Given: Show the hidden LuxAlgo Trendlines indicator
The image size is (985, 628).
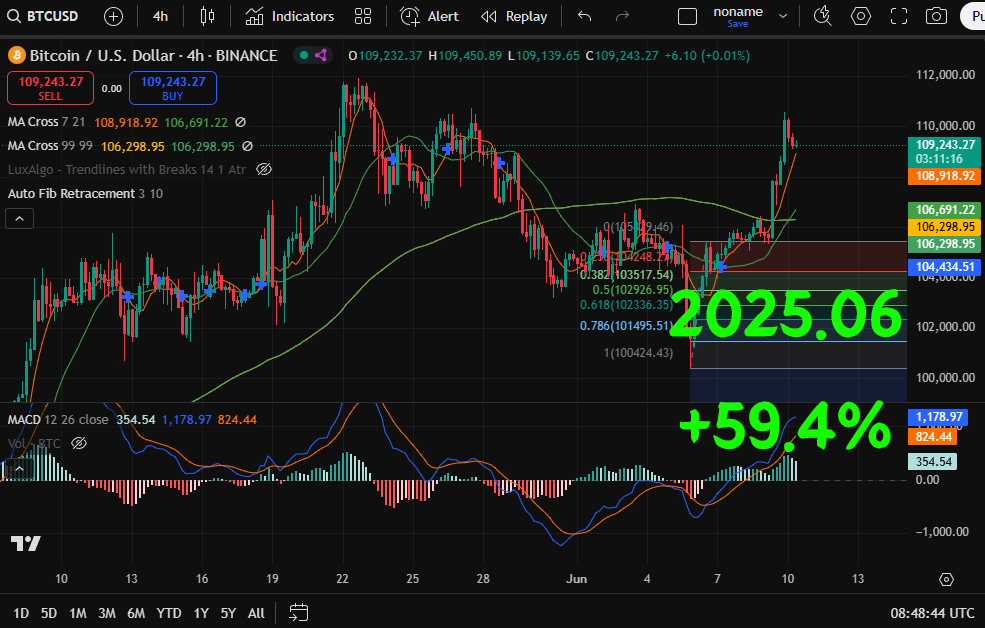Looking at the screenshot, I should pos(264,170).
